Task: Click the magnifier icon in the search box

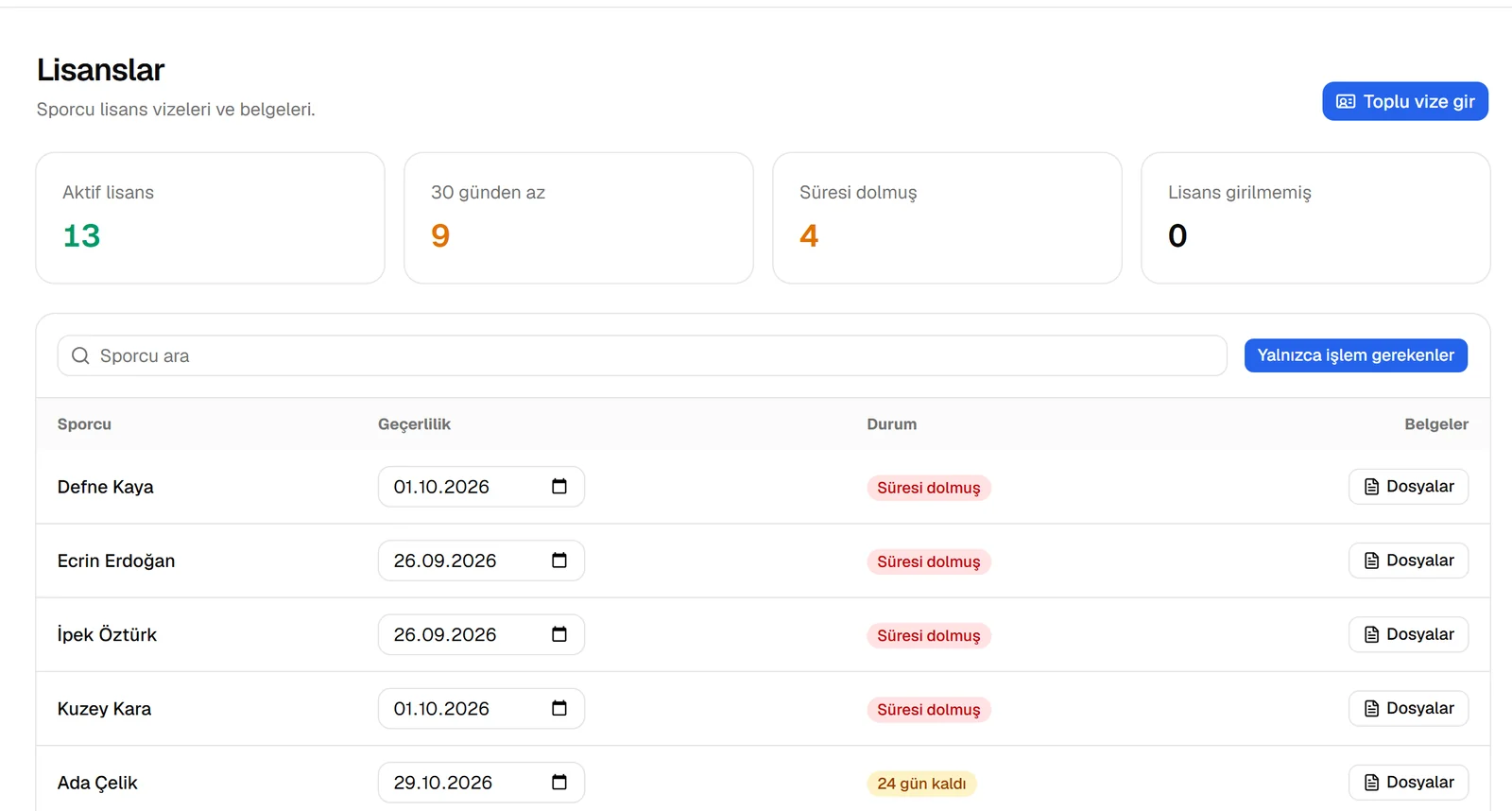Action: (x=80, y=355)
